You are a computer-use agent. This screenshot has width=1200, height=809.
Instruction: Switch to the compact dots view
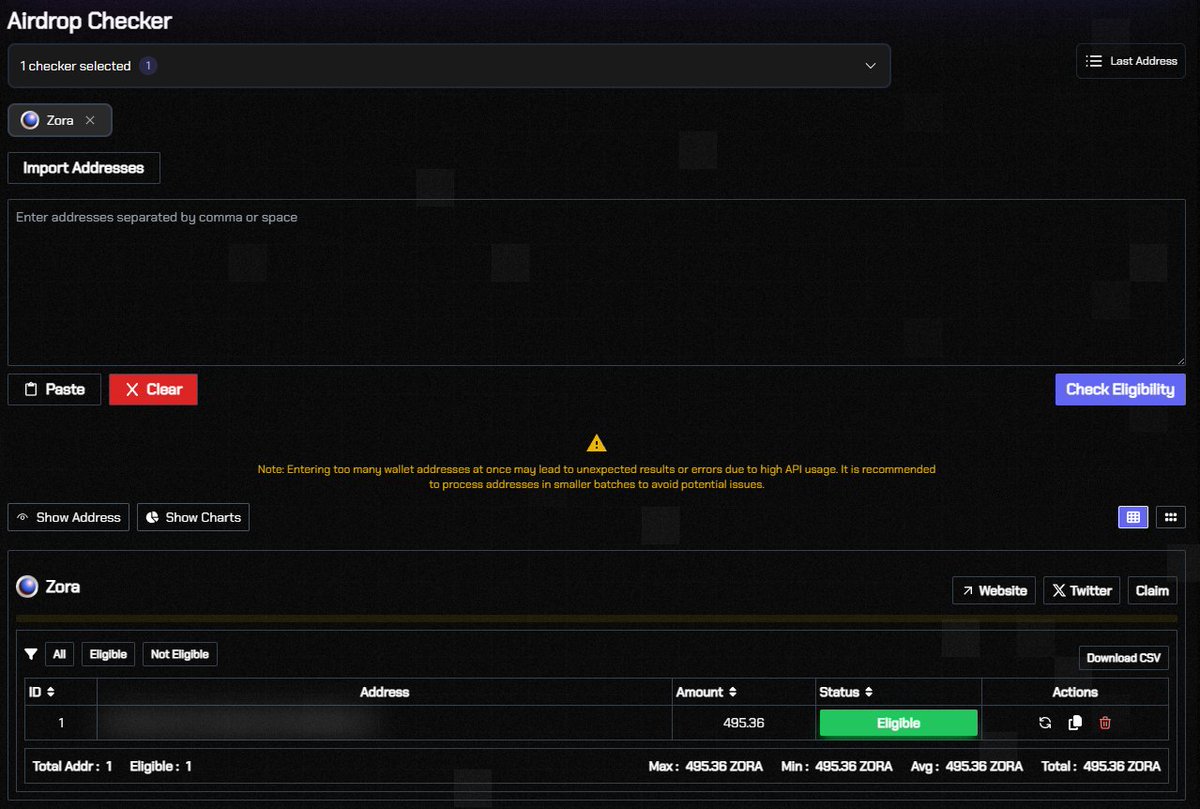click(x=1170, y=517)
